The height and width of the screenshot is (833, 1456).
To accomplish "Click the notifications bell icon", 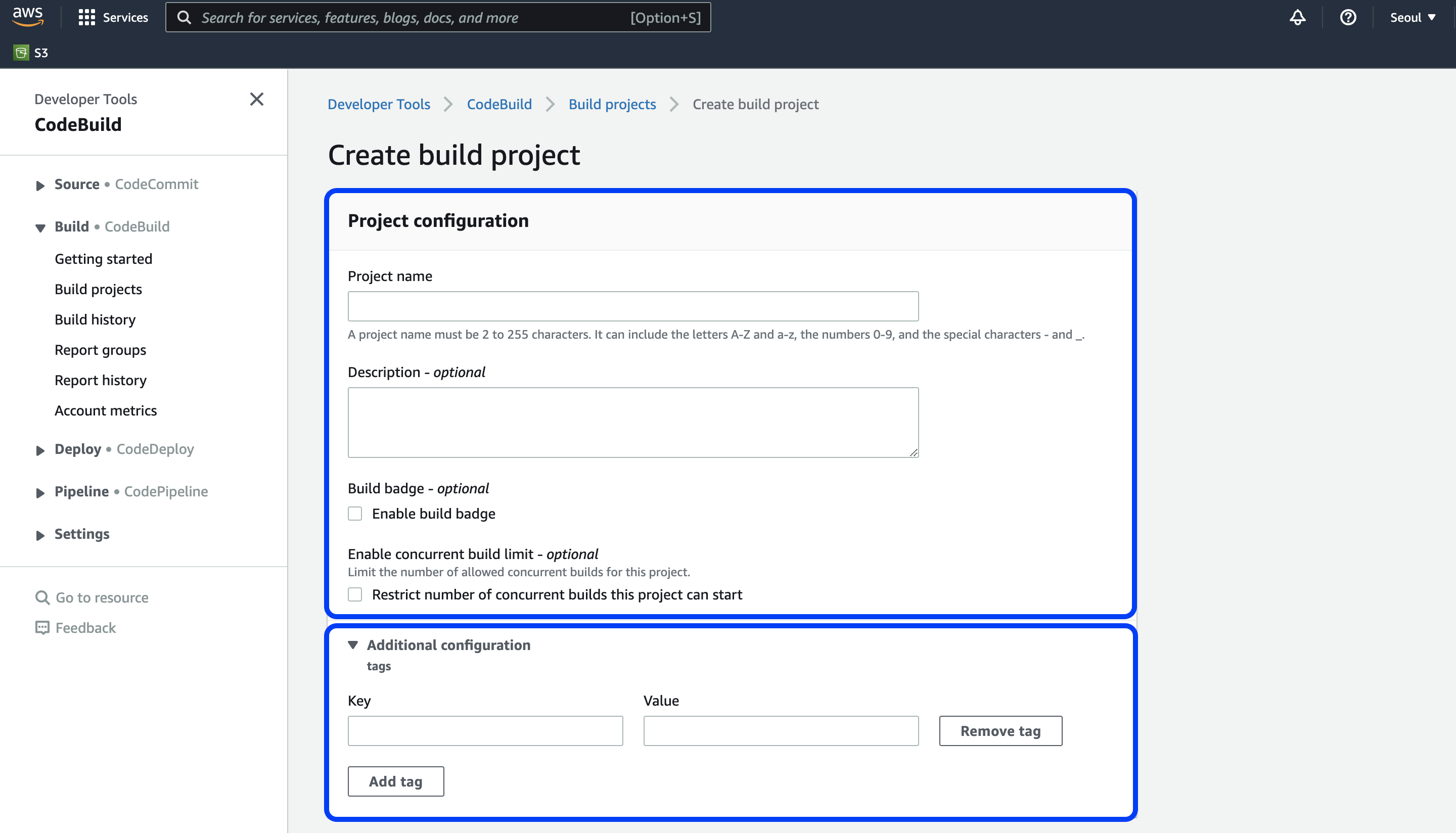I will click(x=1297, y=17).
